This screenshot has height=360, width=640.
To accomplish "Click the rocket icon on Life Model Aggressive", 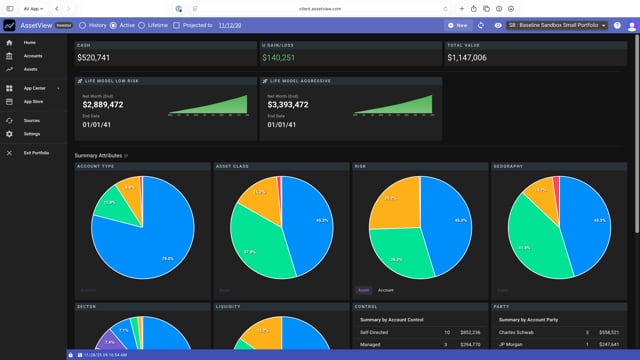I will coord(265,81).
